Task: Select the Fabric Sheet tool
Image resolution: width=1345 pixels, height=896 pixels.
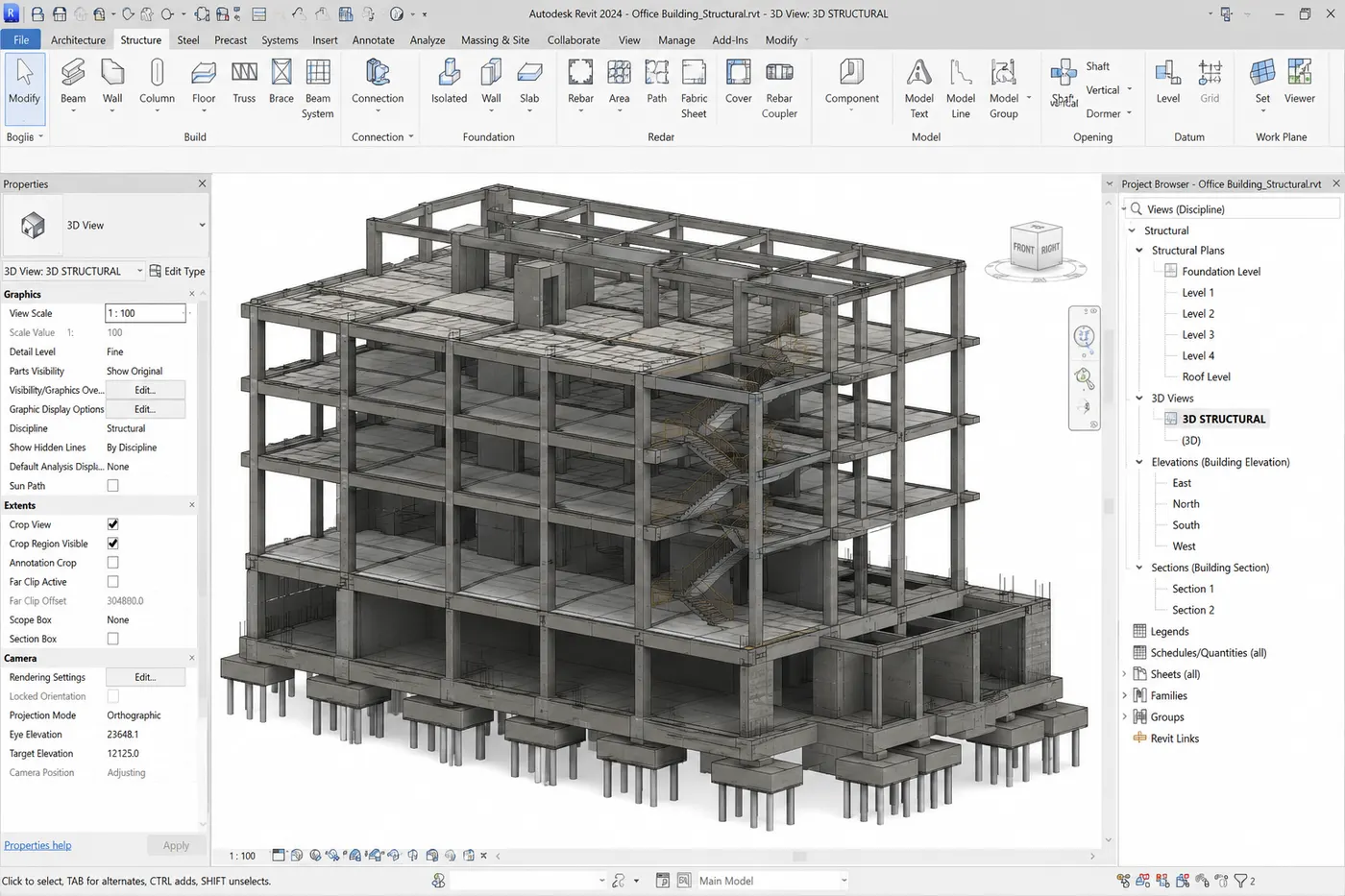Action: click(x=694, y=88)
